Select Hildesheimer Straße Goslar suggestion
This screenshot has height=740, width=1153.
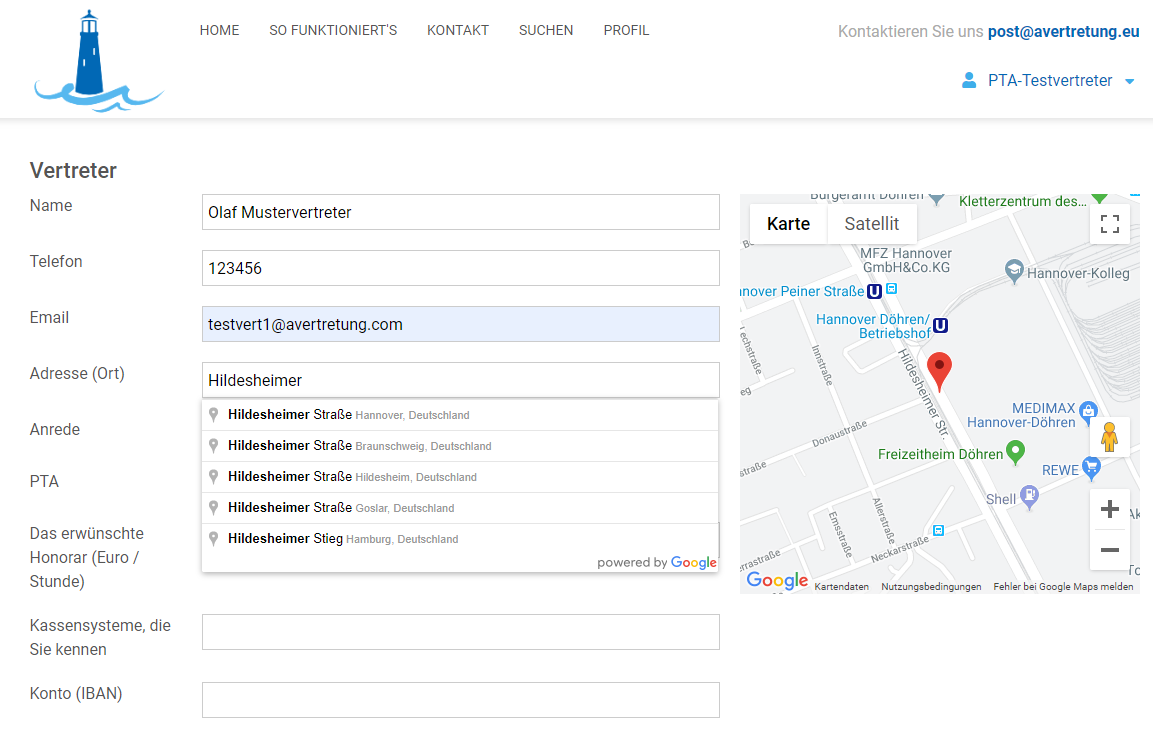click(460, 508)
